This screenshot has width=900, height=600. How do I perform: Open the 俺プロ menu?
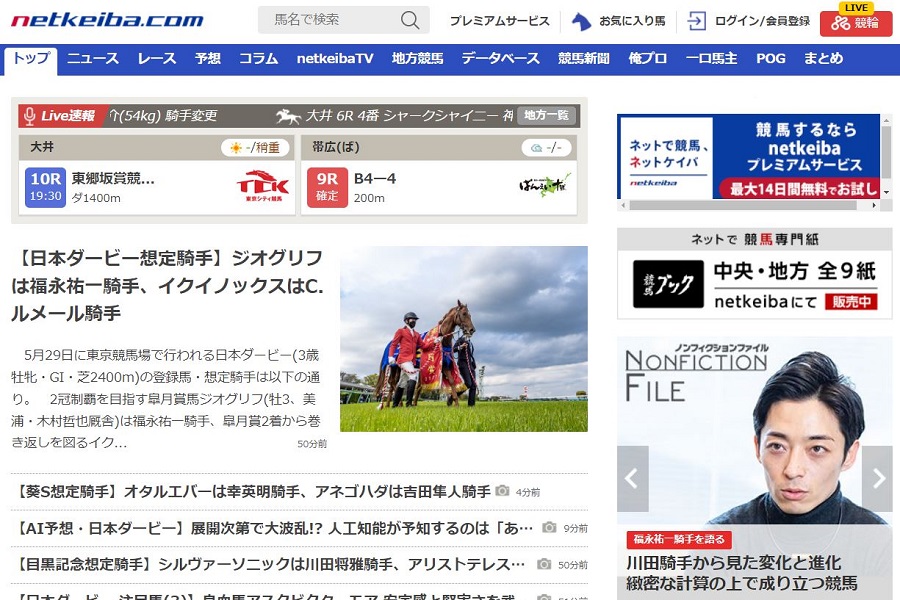point(648,59)
